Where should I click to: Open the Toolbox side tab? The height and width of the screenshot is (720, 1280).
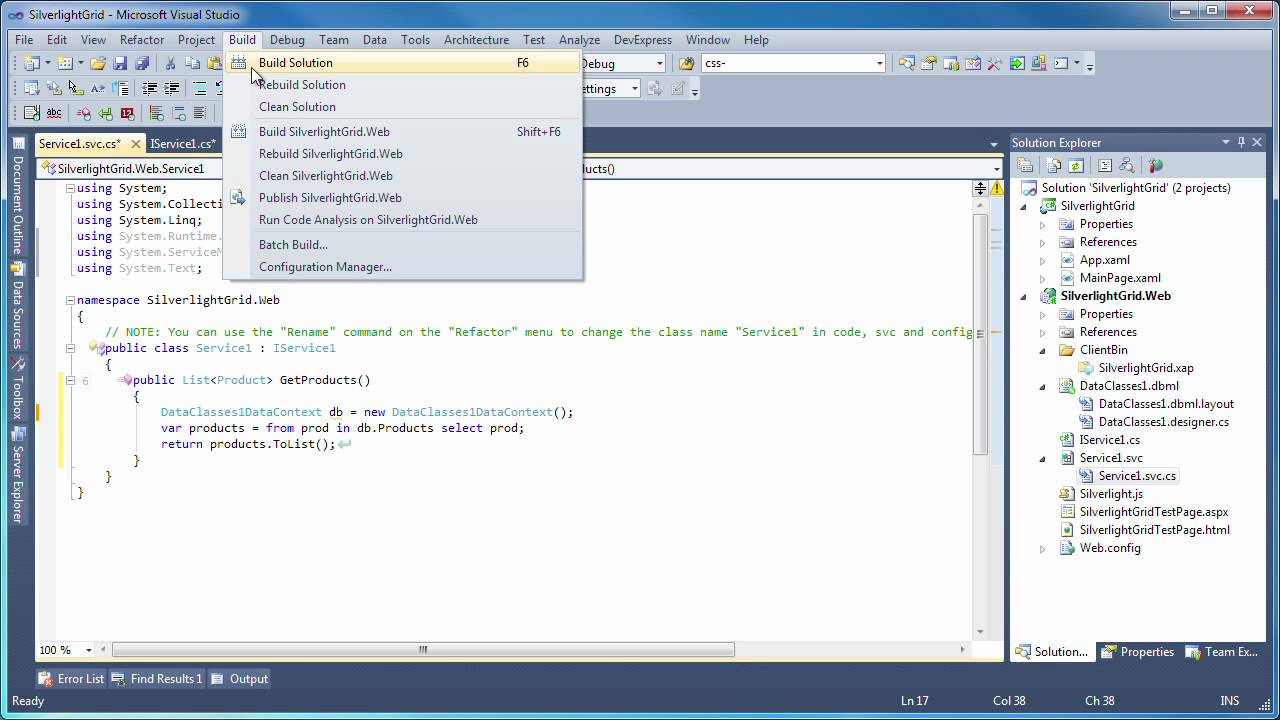tap(18, 390)
